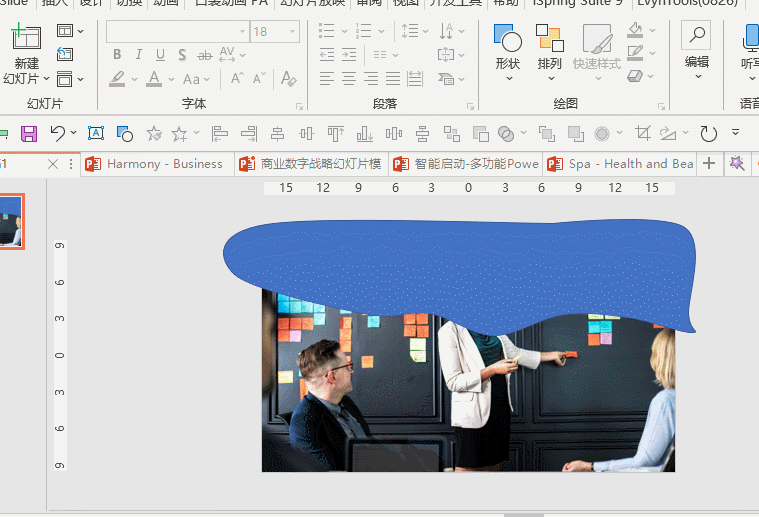Align selected objects to bottom
This screenshot has height=517, width=759.
tap(364, 134)
